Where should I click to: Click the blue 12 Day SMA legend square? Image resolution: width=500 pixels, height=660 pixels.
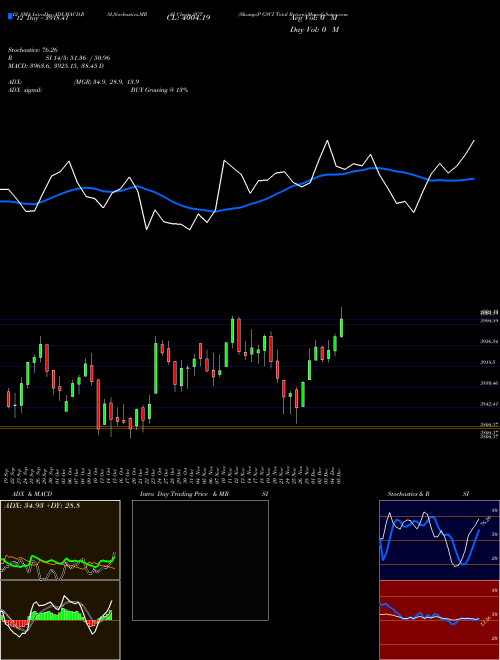10,17
